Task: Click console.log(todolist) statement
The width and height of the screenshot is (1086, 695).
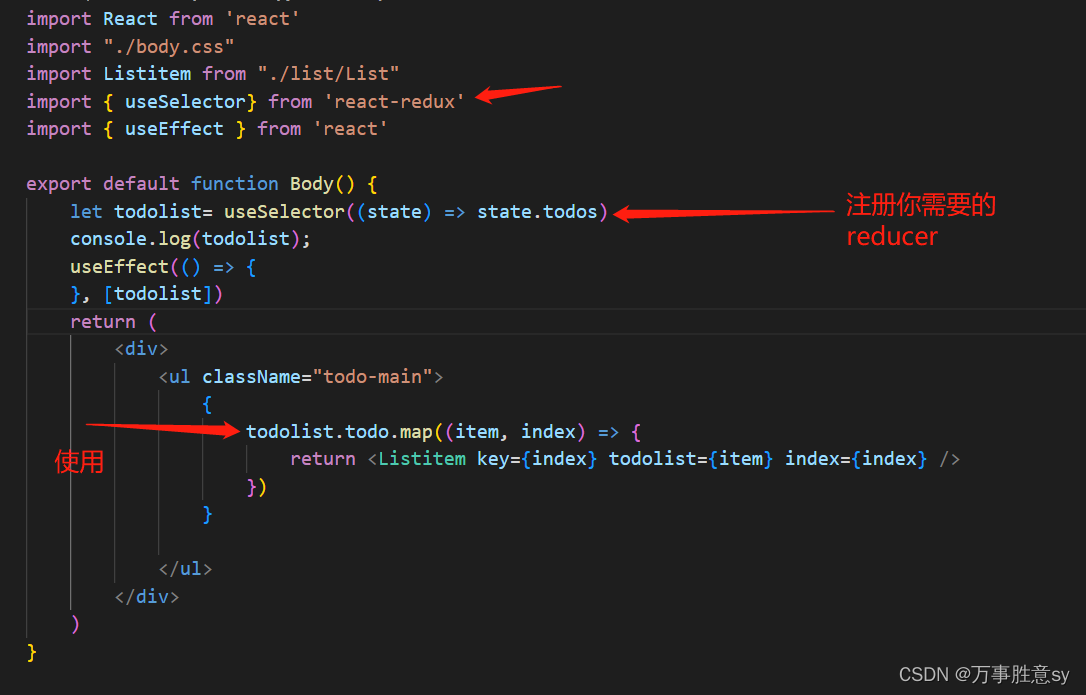Action: click(190, 239)
